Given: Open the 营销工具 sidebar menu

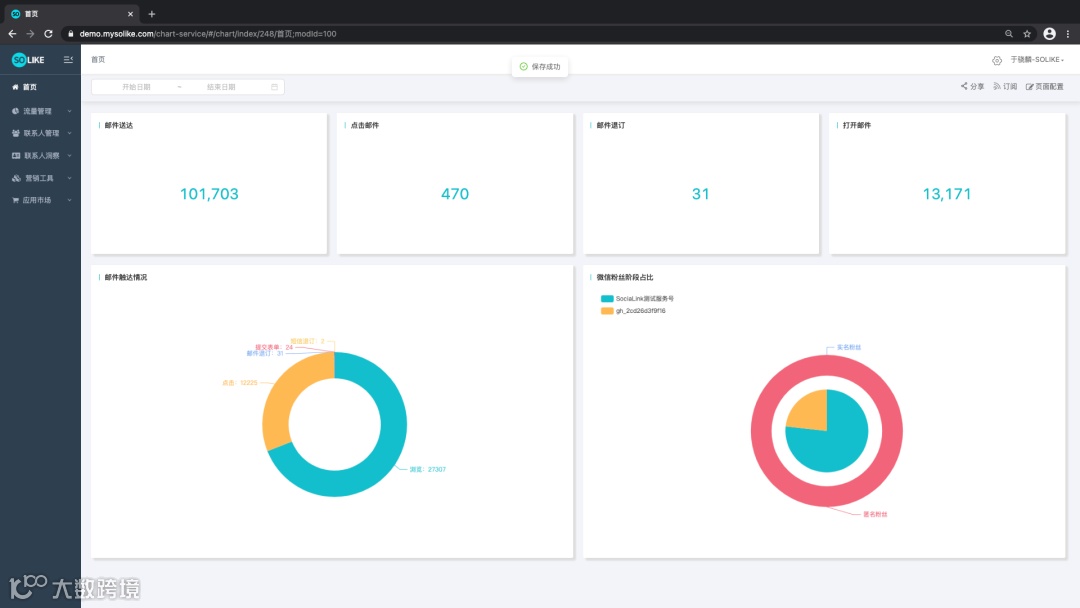Looking at the screenshot, I should click(40, 178).
